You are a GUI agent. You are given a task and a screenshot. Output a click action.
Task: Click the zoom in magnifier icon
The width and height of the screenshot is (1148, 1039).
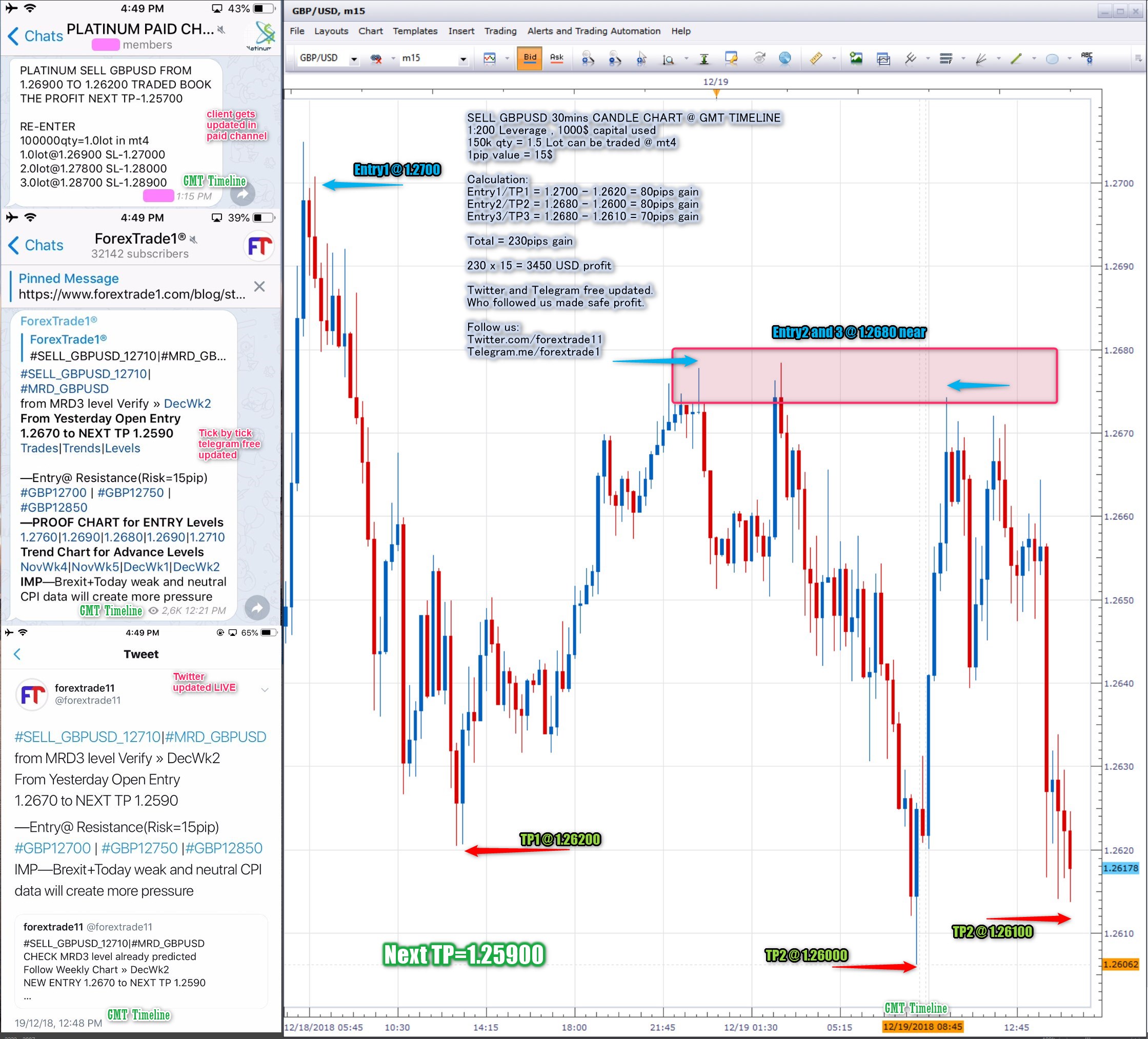(588, 58)
